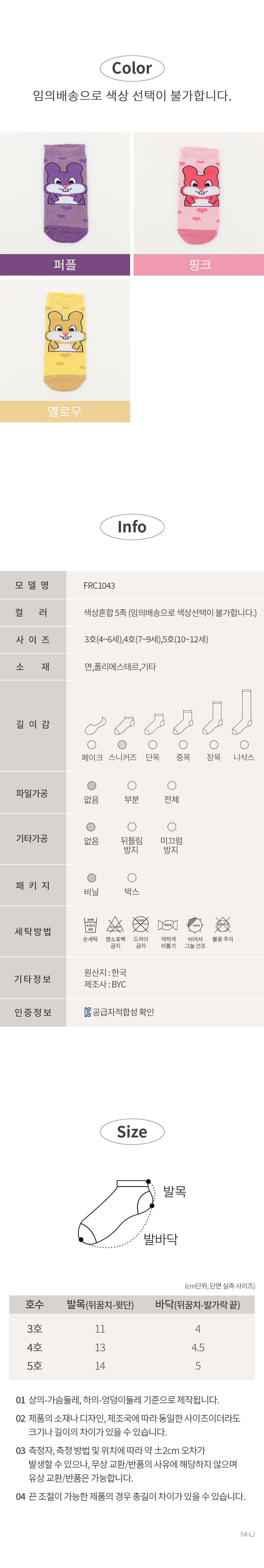Select the 전체 pile processing radio

click(x=172, y=785)
